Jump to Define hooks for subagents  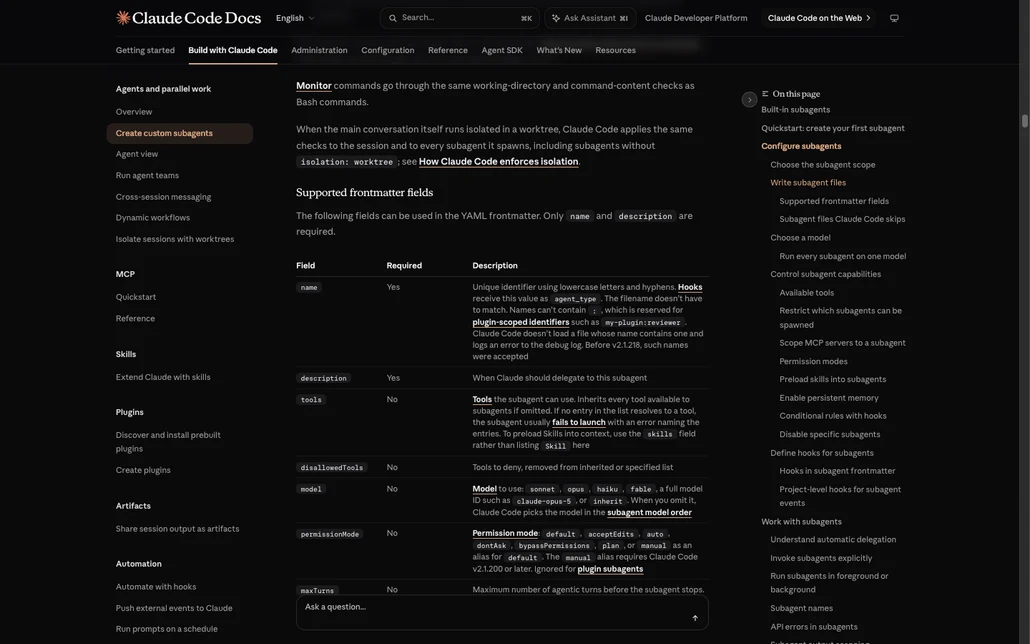(x=822, y=453)
